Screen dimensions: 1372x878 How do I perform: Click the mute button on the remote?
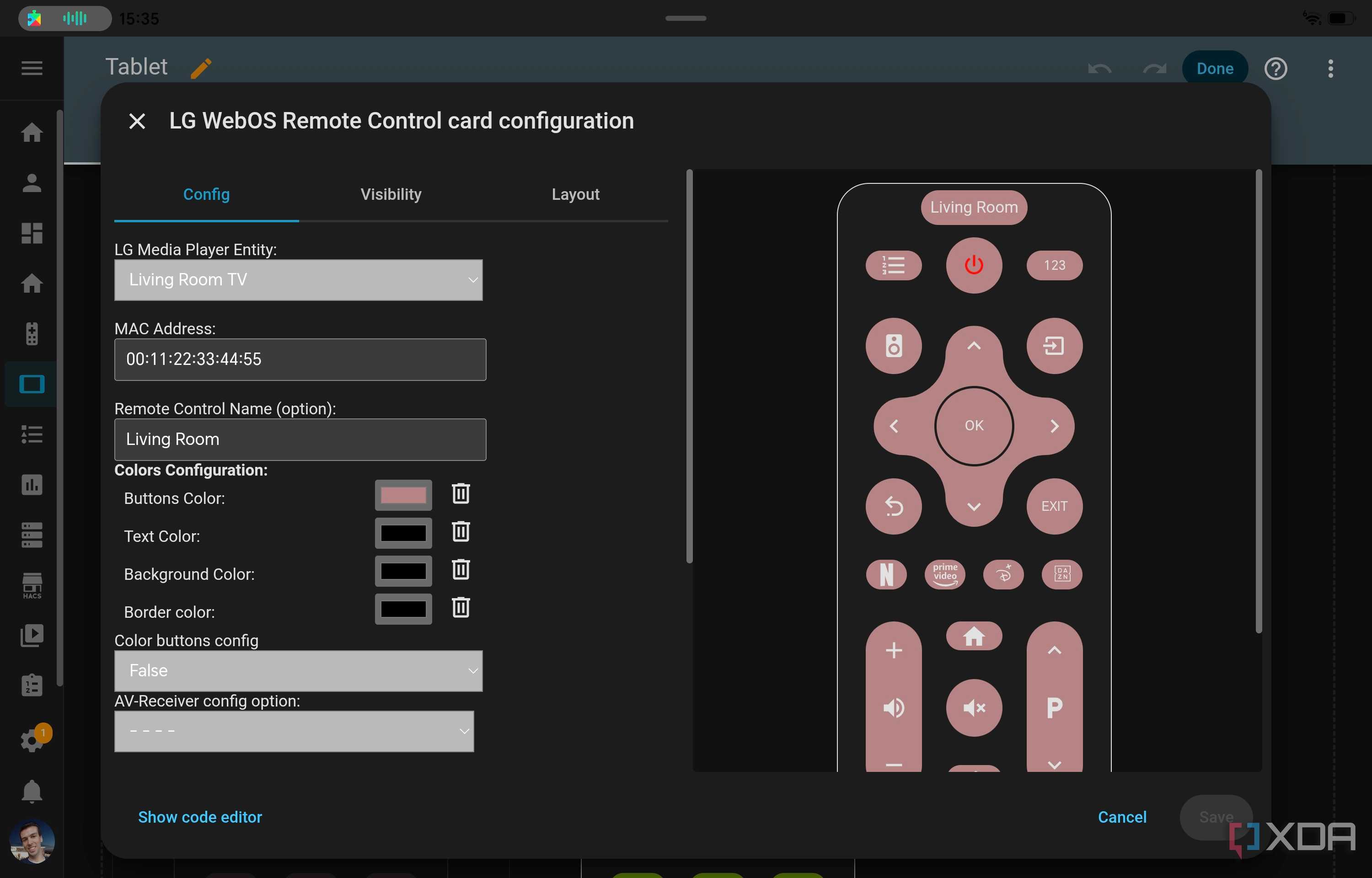point(974,708)
